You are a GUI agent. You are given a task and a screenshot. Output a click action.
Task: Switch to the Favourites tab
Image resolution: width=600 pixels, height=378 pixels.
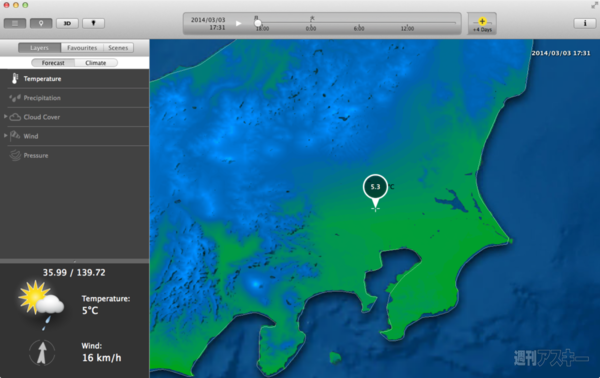[x=82, y=48]
